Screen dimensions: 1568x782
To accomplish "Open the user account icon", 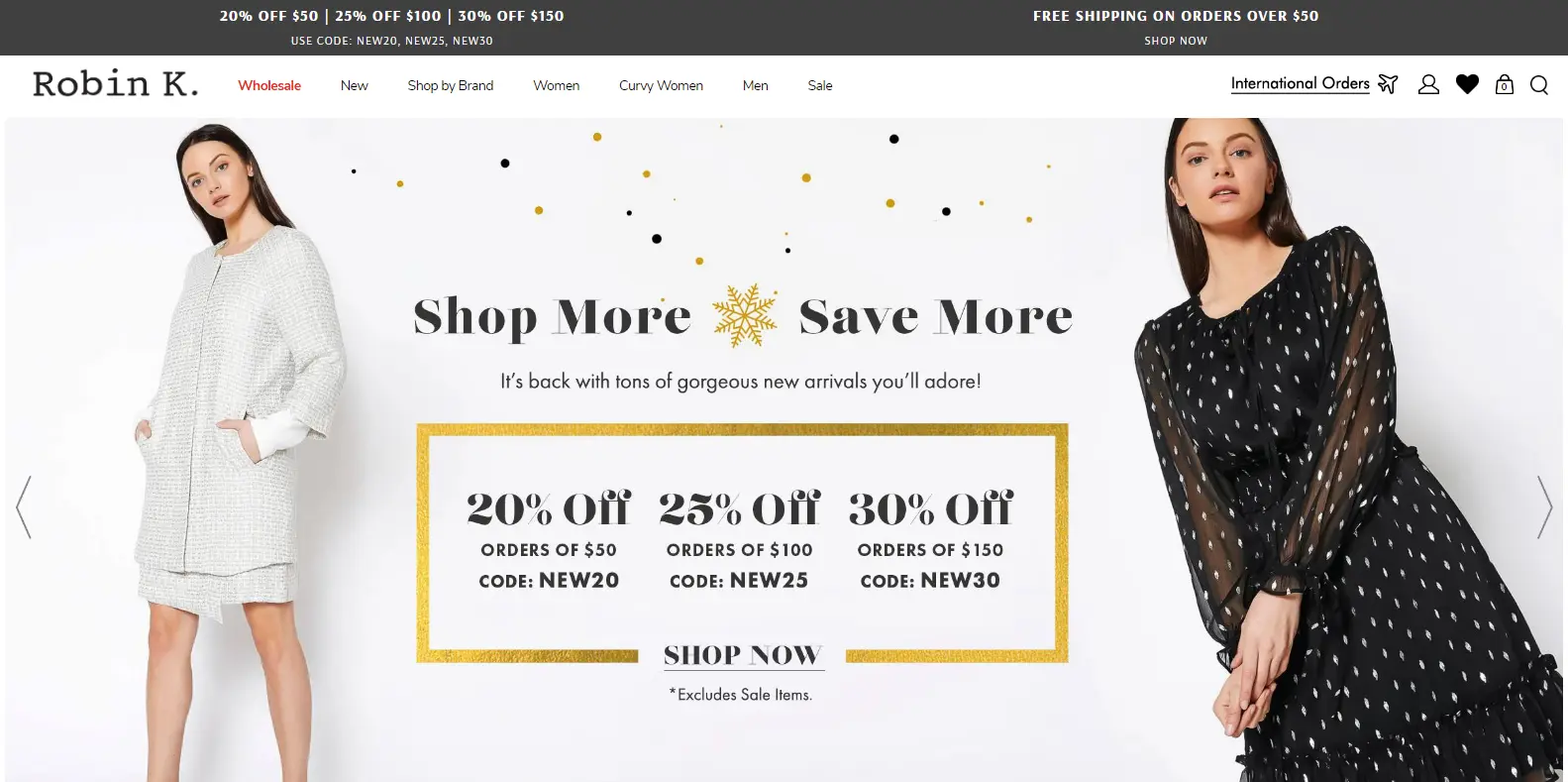I will click(1428, 84).
